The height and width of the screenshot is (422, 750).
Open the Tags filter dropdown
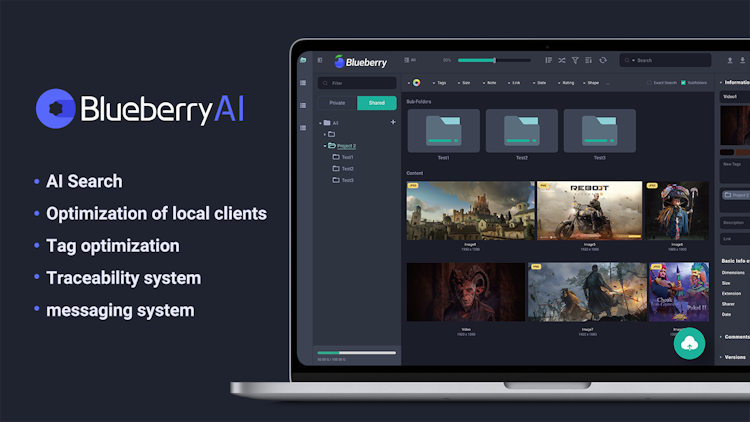(x=440, y=83)
